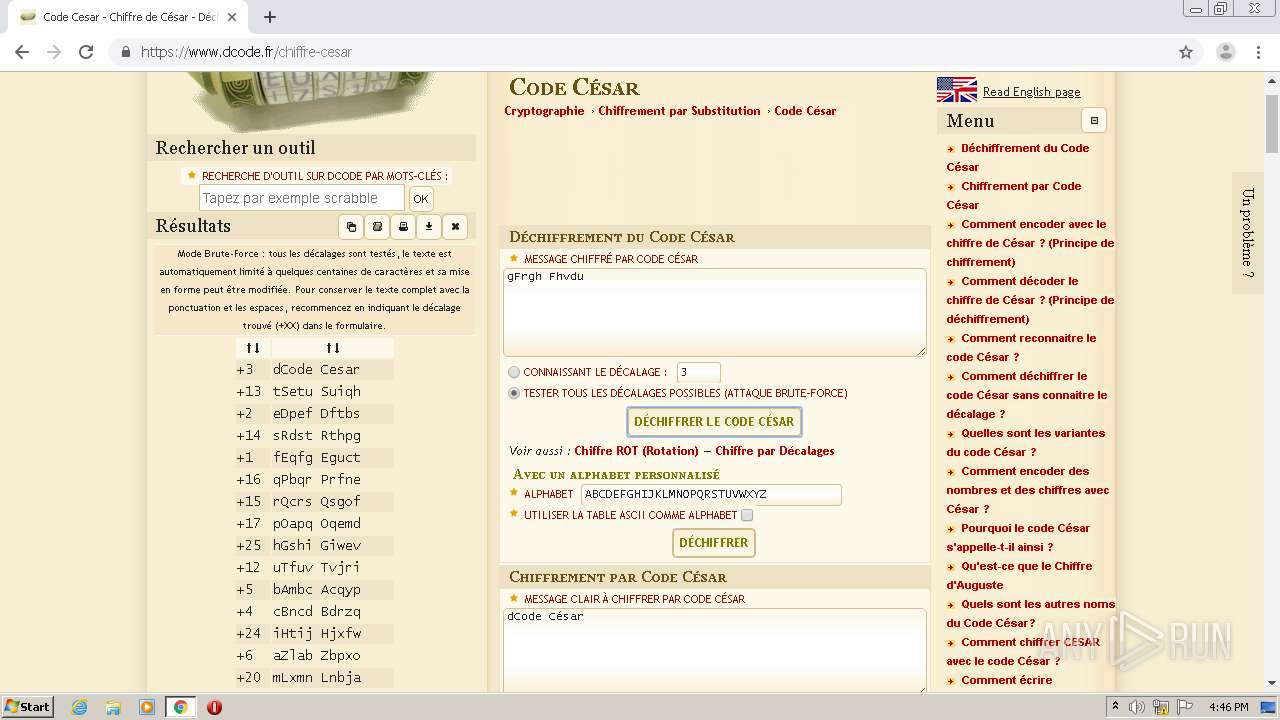Open Chrome's three-dot menu
The width and height of the screenshot is (1280, 720).
tap(1257, 52)
